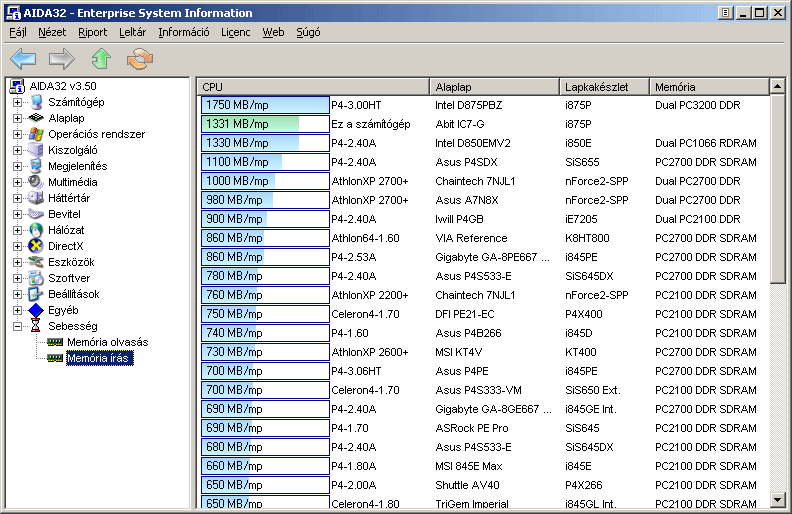This screenshot has height=514, width=792.
Task: Select the Memória írás tree item
Action: click(x=100, y=358)
